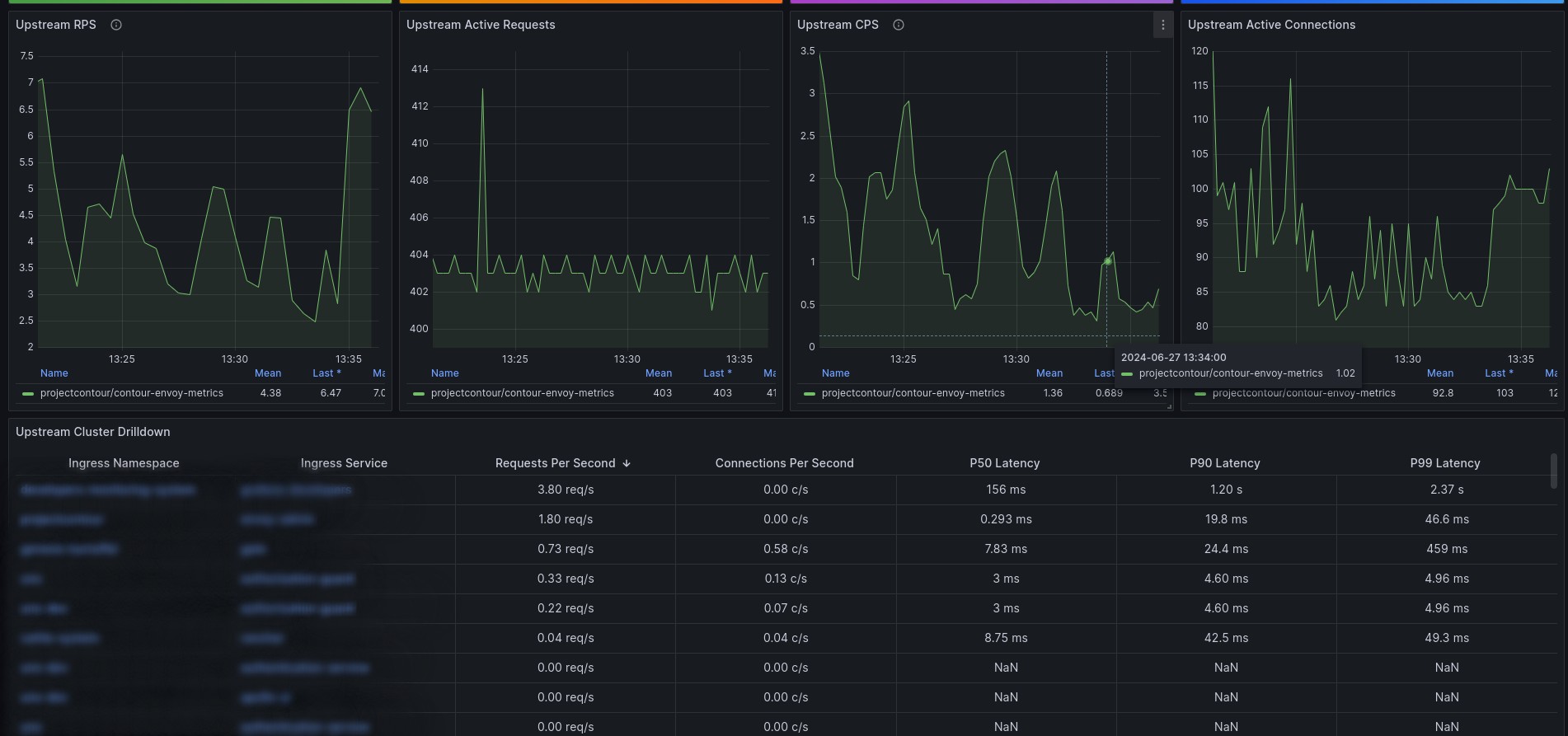Toggle contour-envoy-metrics series in Upstream RPS legend
Image resolution: width=1568 pixels, height=736 pixels.
point(132,393)
